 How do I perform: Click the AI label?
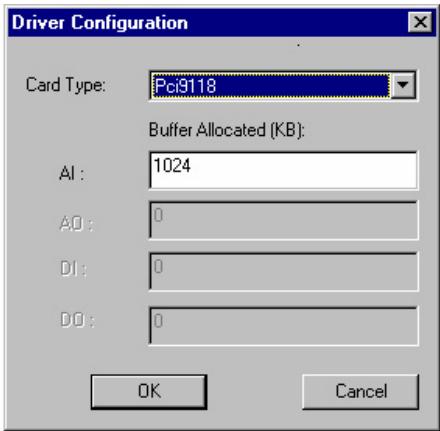pyautogui.click(x=71, y=173)
